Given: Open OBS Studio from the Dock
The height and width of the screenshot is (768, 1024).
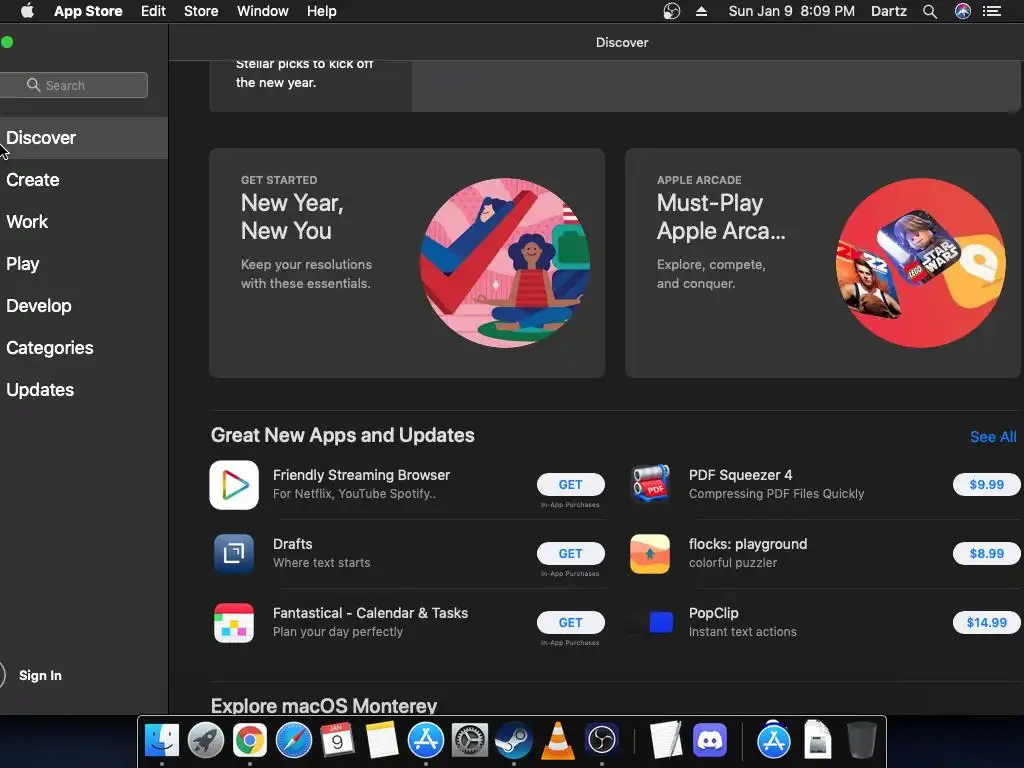Looking at the screenshot, I should pyautogui.click(x=601, y=741).
